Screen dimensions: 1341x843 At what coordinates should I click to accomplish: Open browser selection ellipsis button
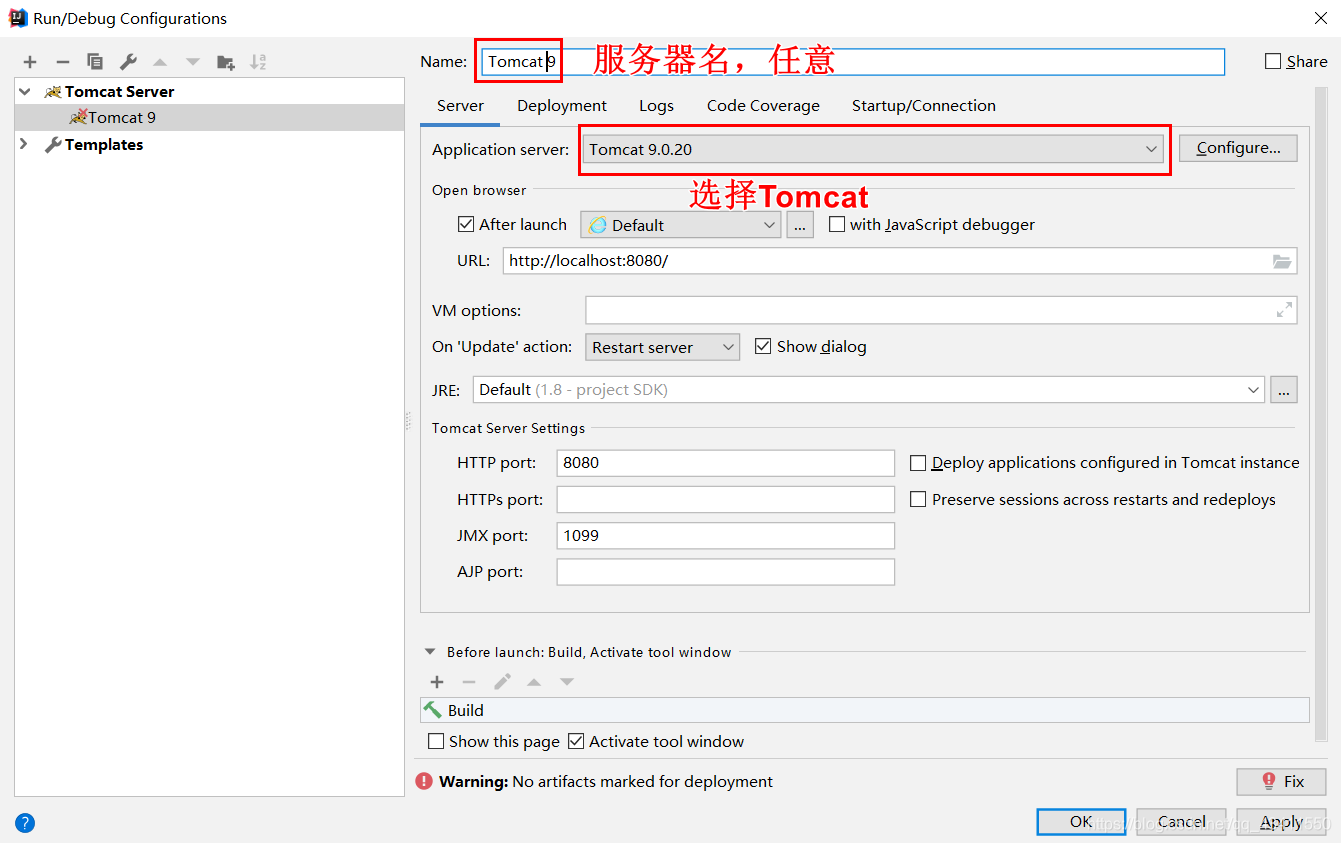800,225
